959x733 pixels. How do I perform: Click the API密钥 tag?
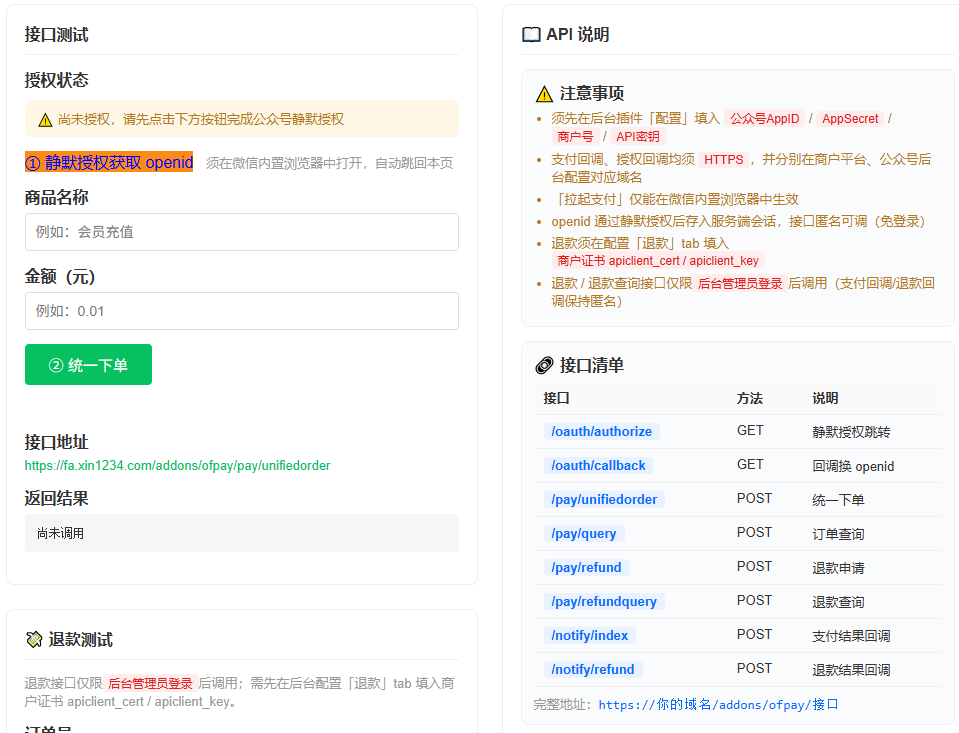click(x=637, y=136)
